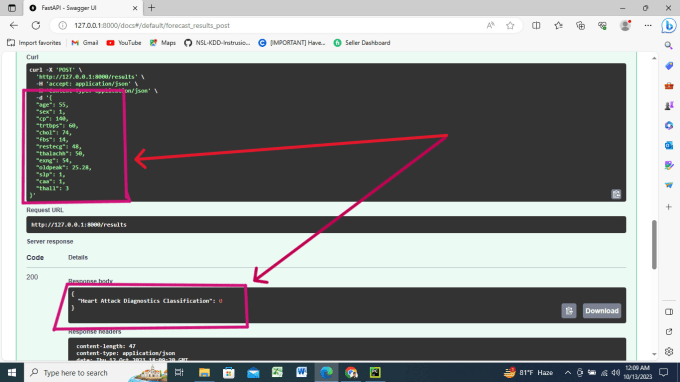The height and width of the screenshot is (382, 680).
Task: Open a new browser tab
Action: 151,8
